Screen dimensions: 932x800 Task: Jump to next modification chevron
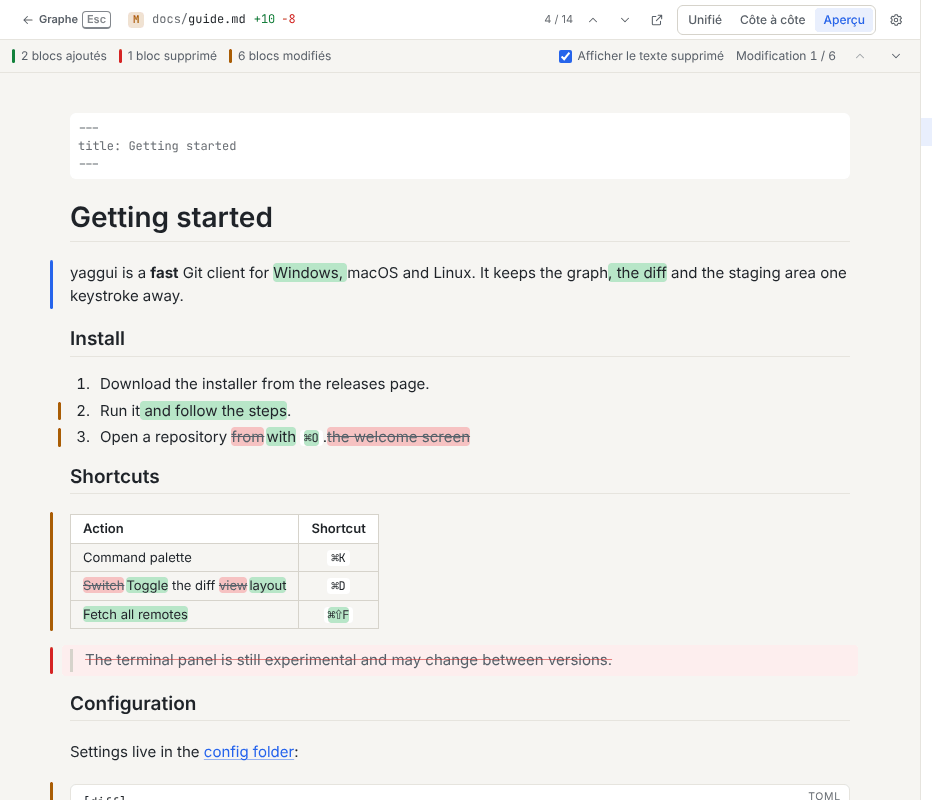click(896, 56)
